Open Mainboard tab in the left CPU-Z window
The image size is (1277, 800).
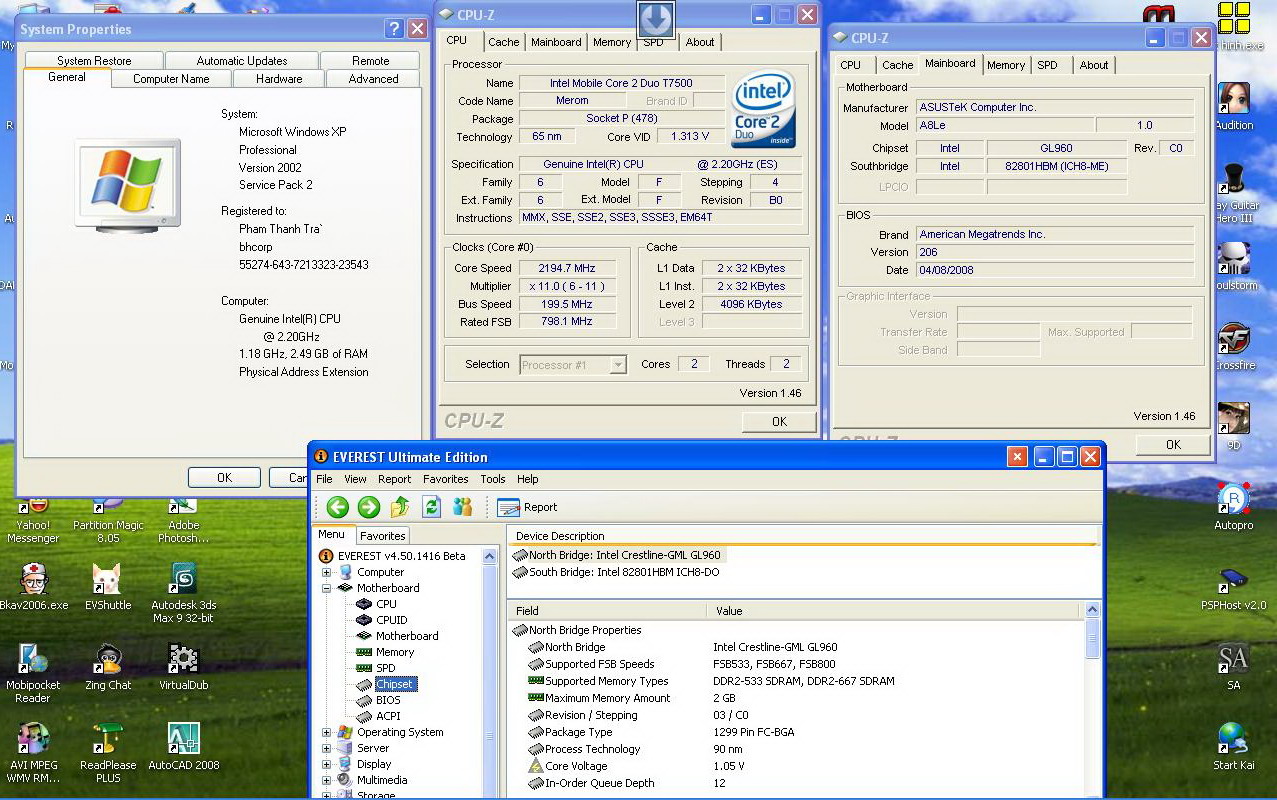click(556, 42)
